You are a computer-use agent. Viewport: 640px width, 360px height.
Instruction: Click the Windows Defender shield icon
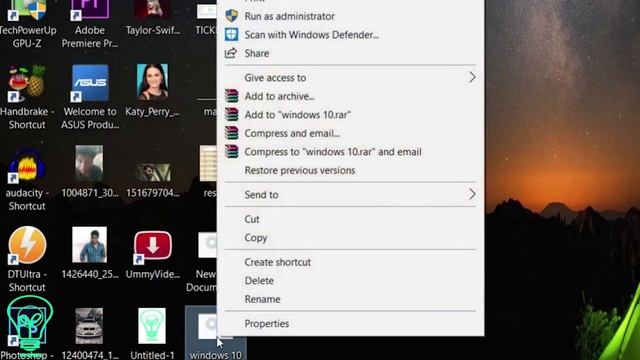pos(231,34)
